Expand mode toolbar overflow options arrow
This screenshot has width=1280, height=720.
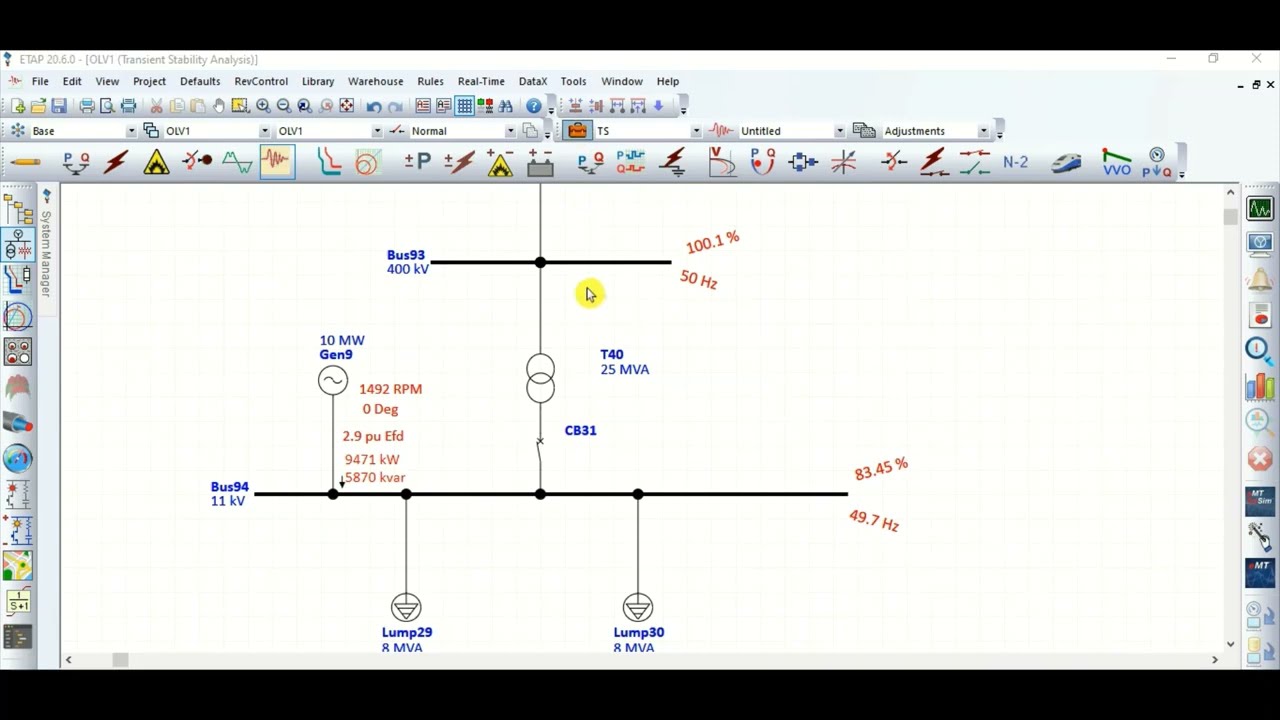1182,173
